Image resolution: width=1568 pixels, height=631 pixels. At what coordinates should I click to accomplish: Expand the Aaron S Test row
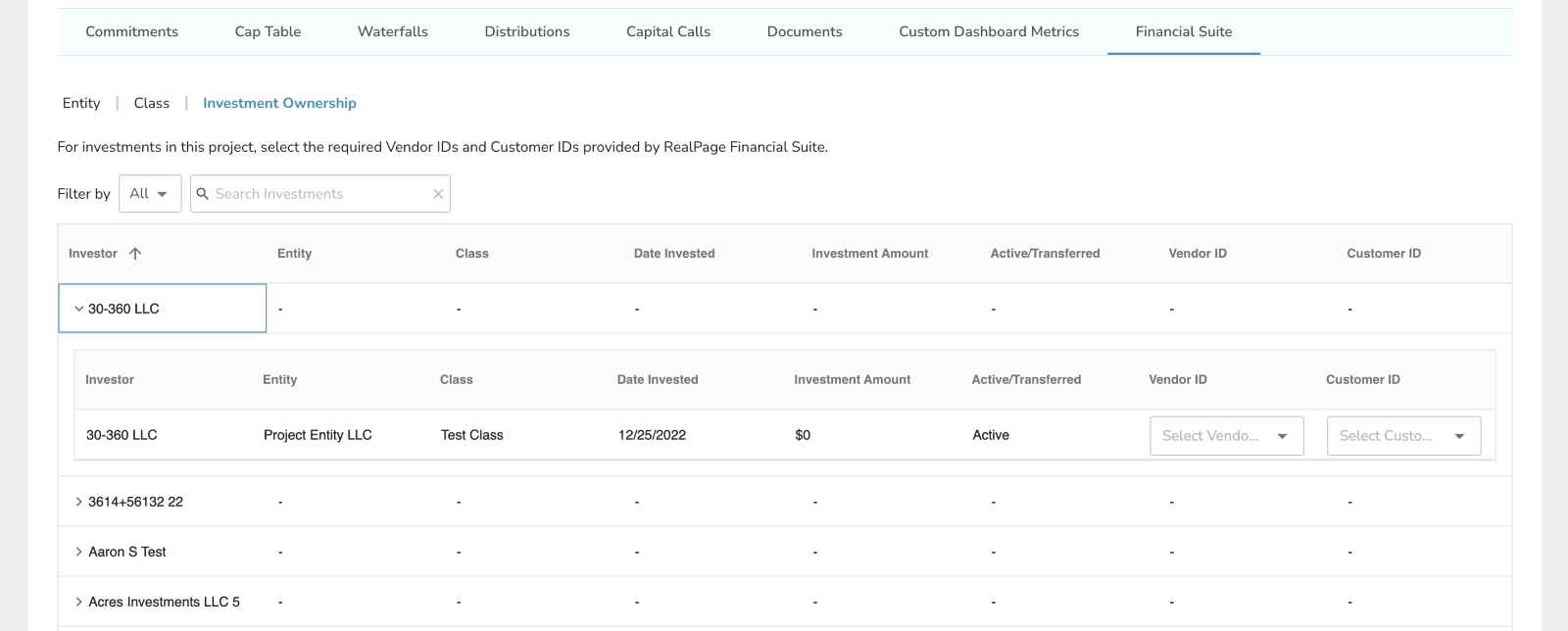pyautogui.click(x=79, y=552)
